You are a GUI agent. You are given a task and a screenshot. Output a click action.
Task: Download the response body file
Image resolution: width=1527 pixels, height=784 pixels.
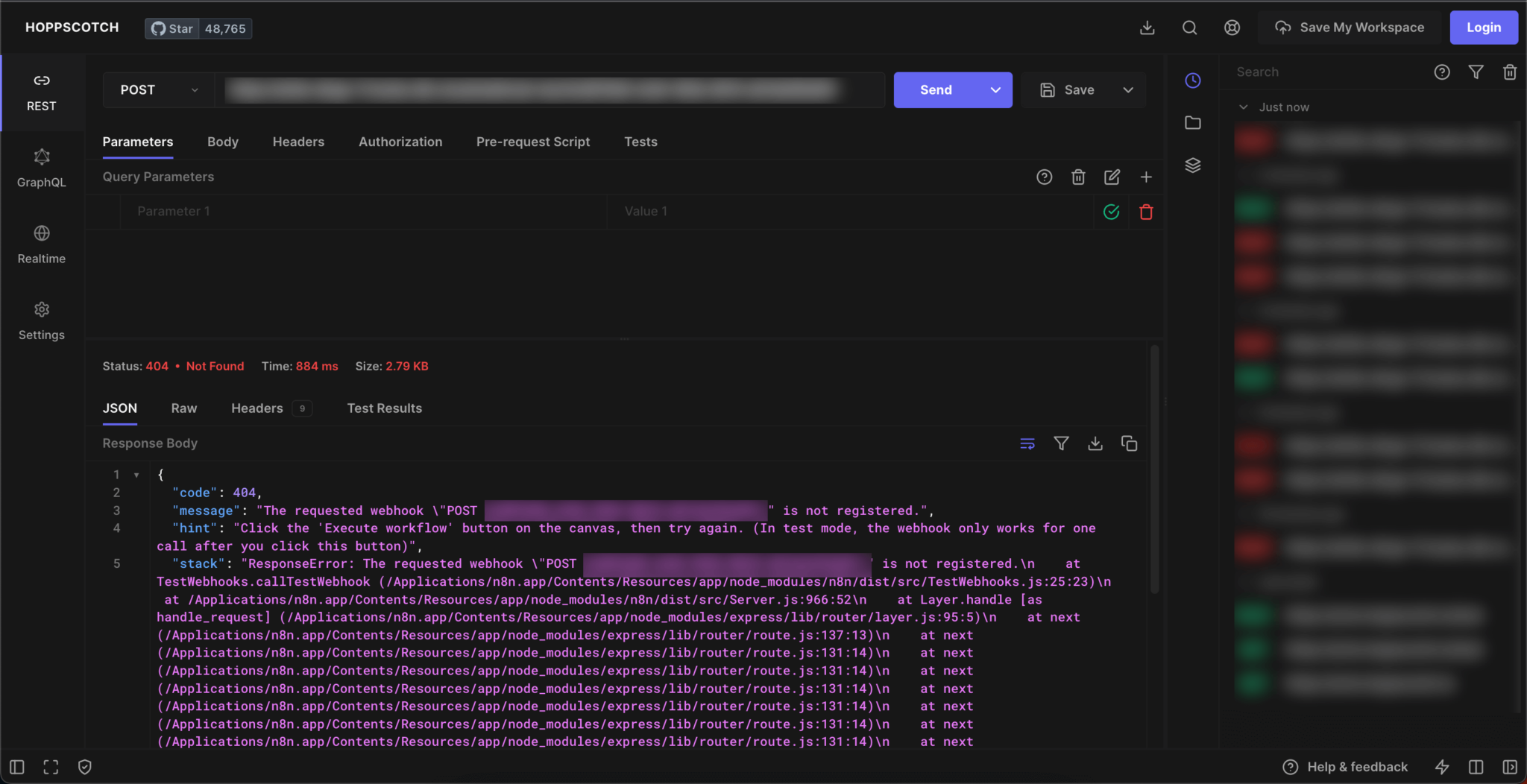[1095, 443]
